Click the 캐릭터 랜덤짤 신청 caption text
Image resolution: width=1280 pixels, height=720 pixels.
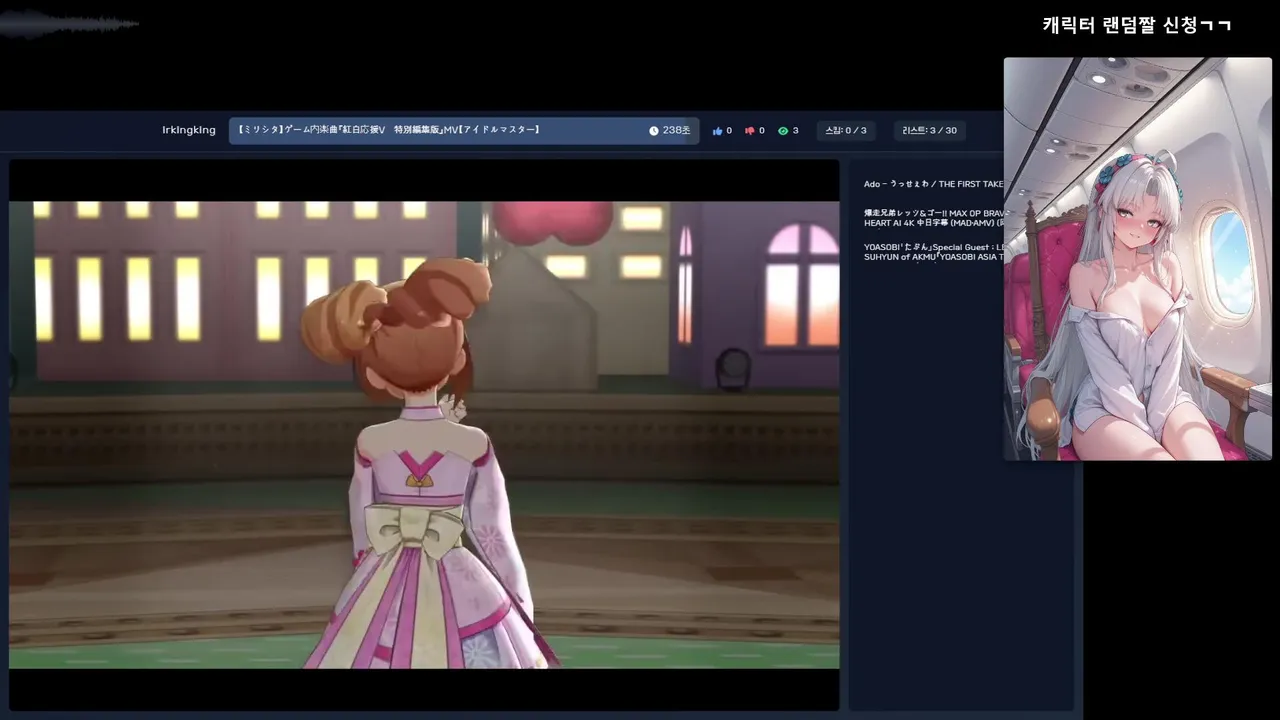1137,25
